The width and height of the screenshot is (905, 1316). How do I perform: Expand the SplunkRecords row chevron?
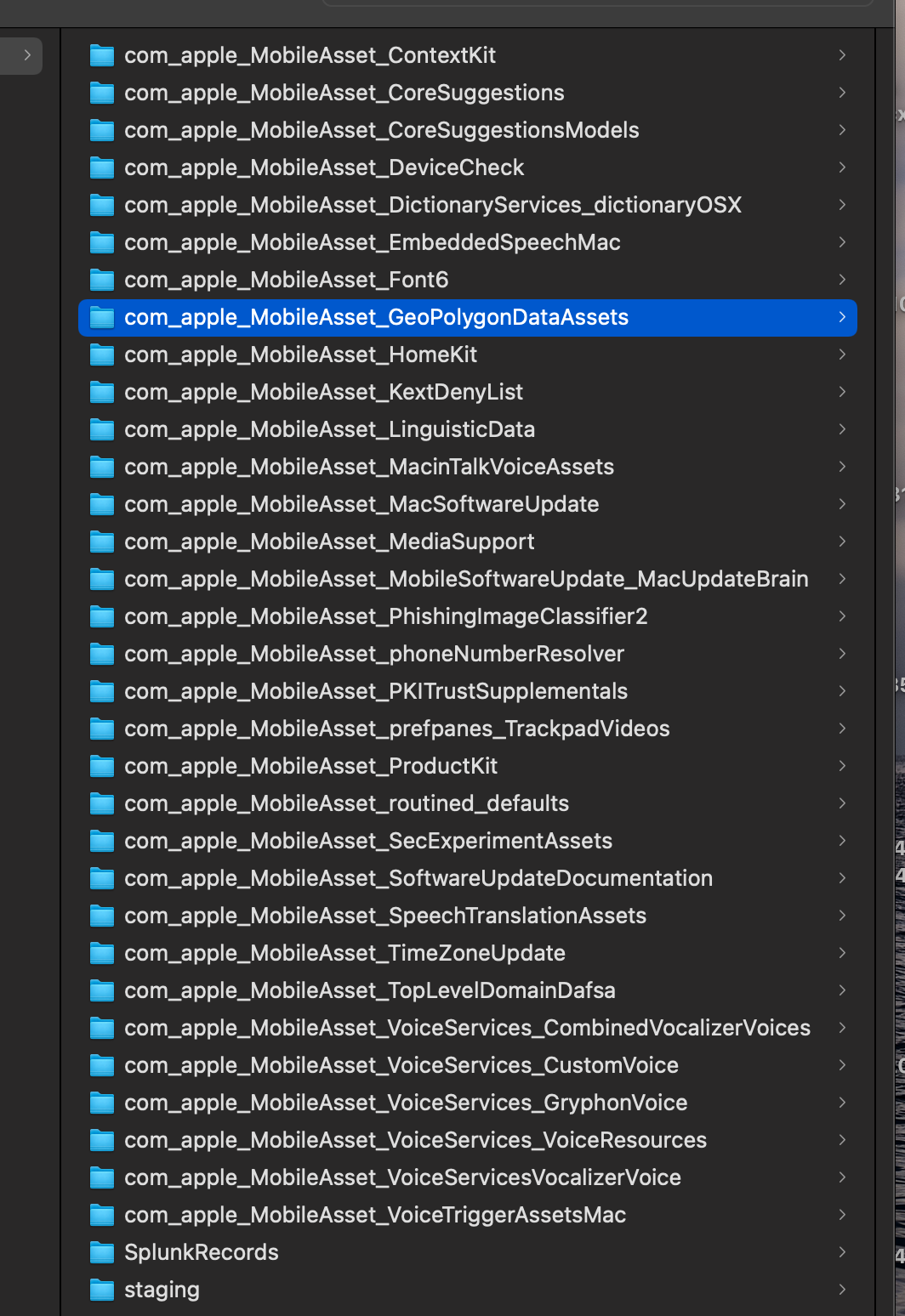[x=842, y=1252]
